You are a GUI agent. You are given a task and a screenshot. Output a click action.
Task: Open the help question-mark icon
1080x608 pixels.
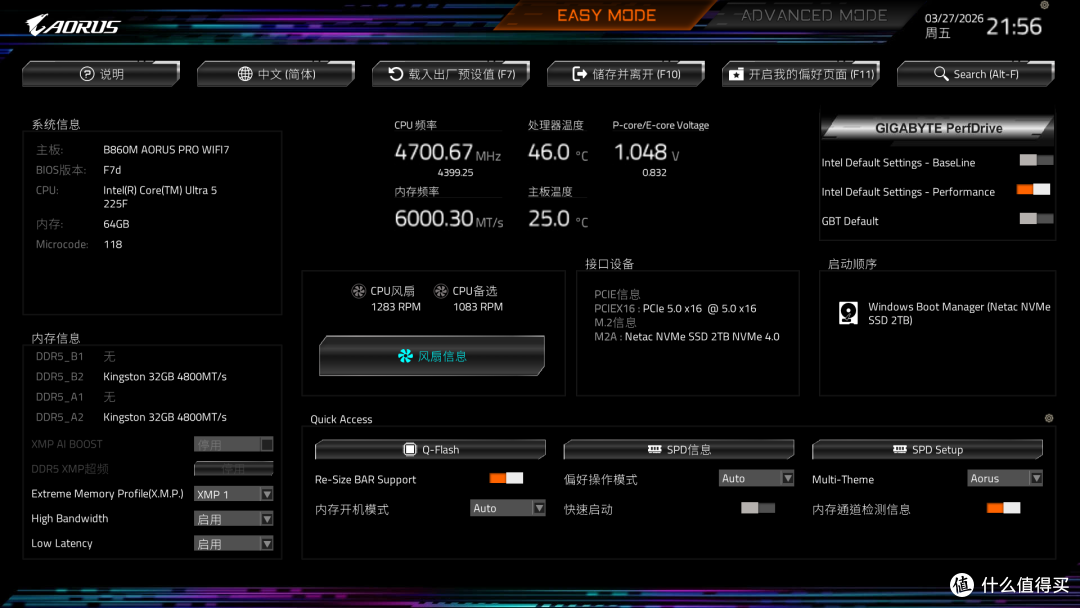tap(87, 74)
